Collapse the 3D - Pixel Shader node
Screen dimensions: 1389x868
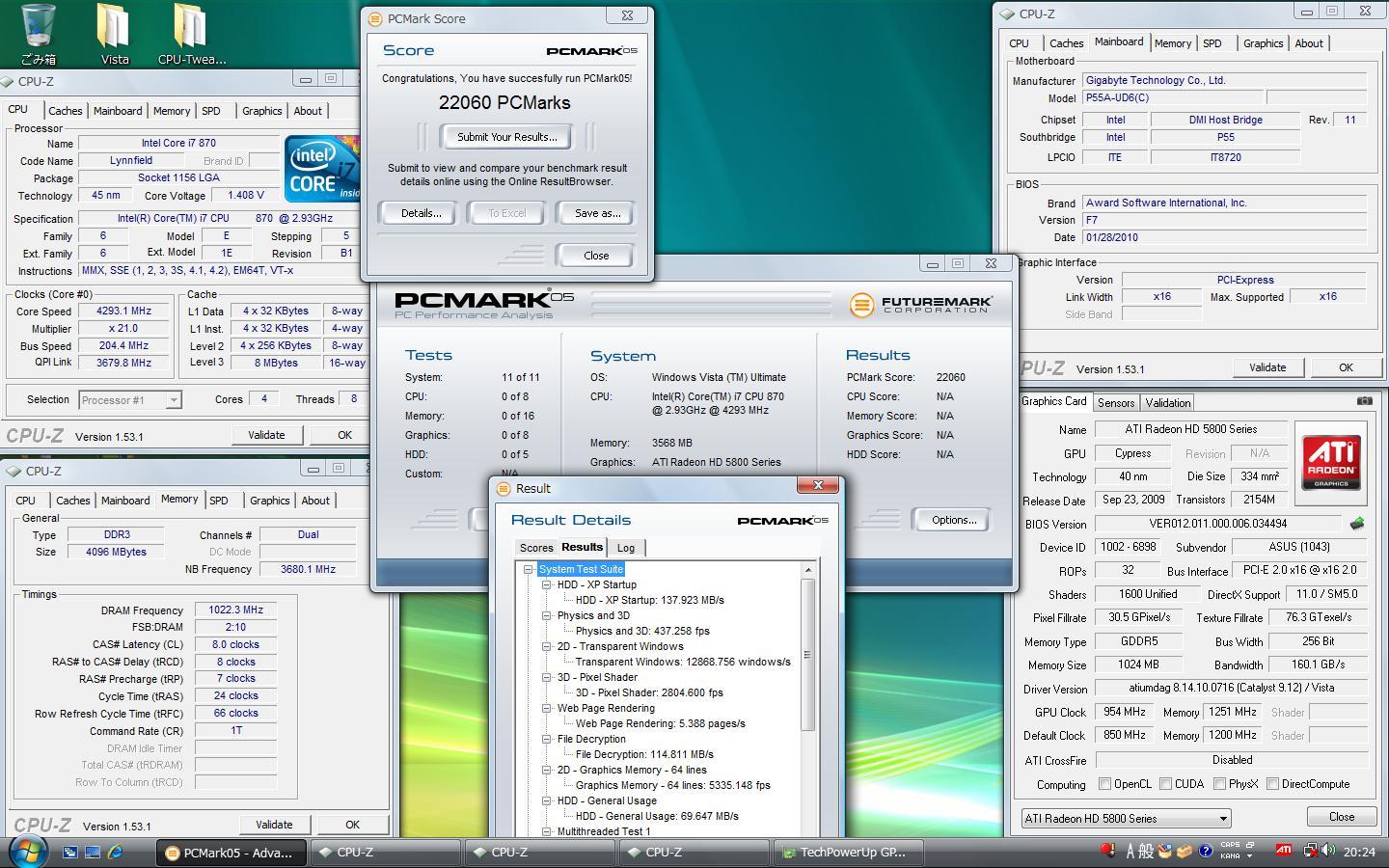[x=547, y=678]
